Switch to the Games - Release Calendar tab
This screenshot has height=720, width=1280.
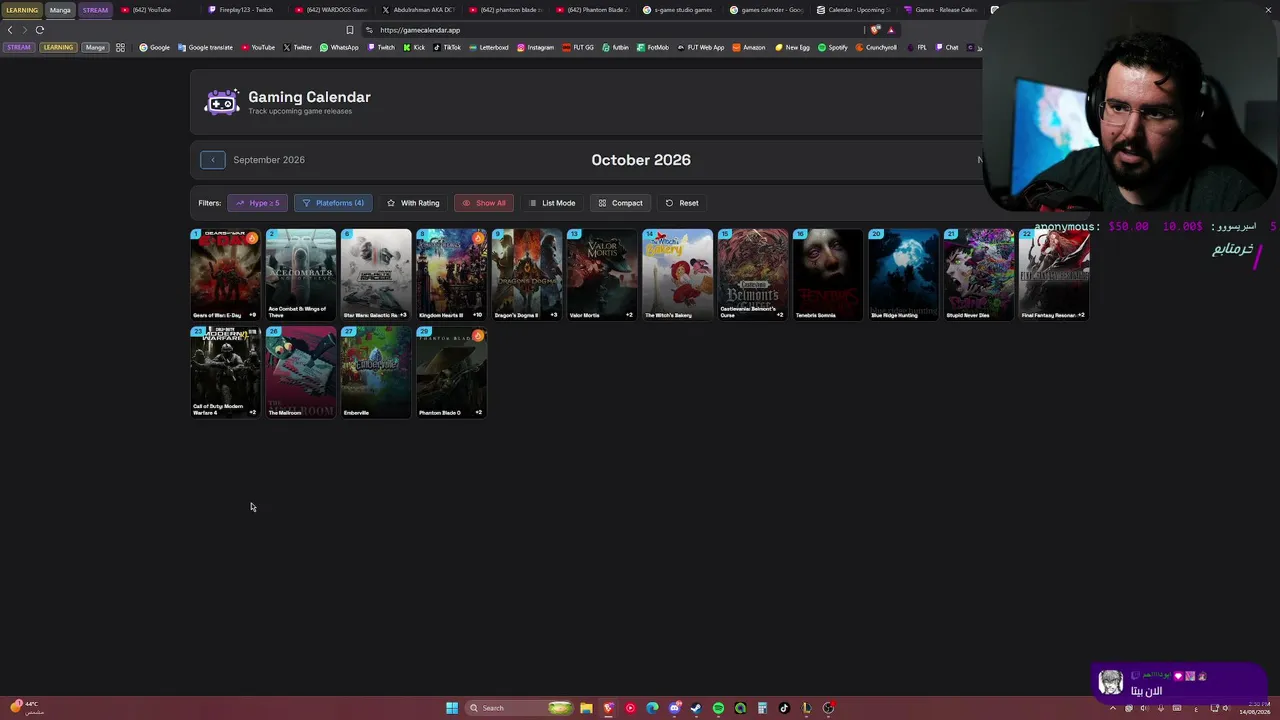(x=940, y=10)
